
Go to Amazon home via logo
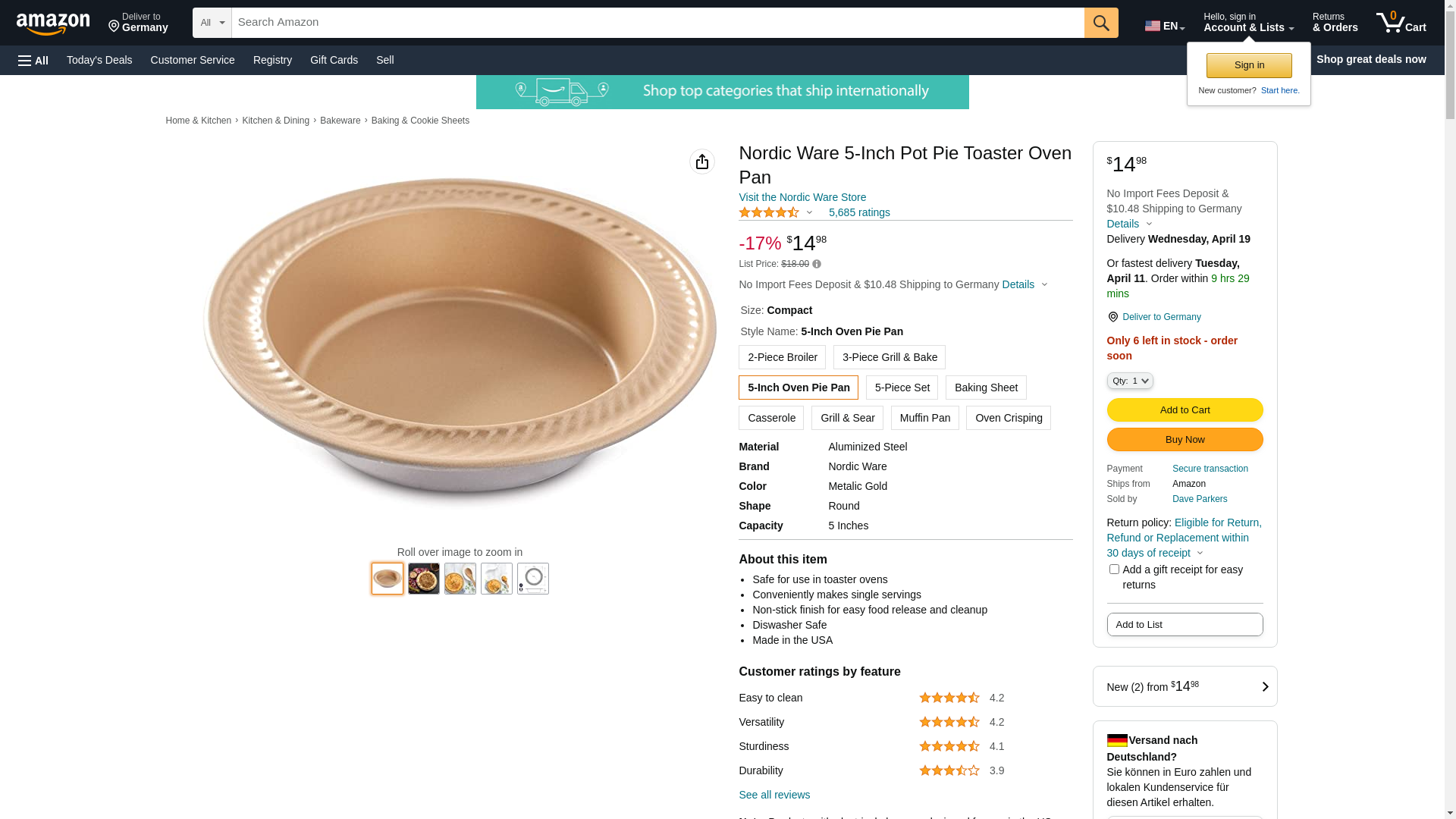tap(53, 24)
